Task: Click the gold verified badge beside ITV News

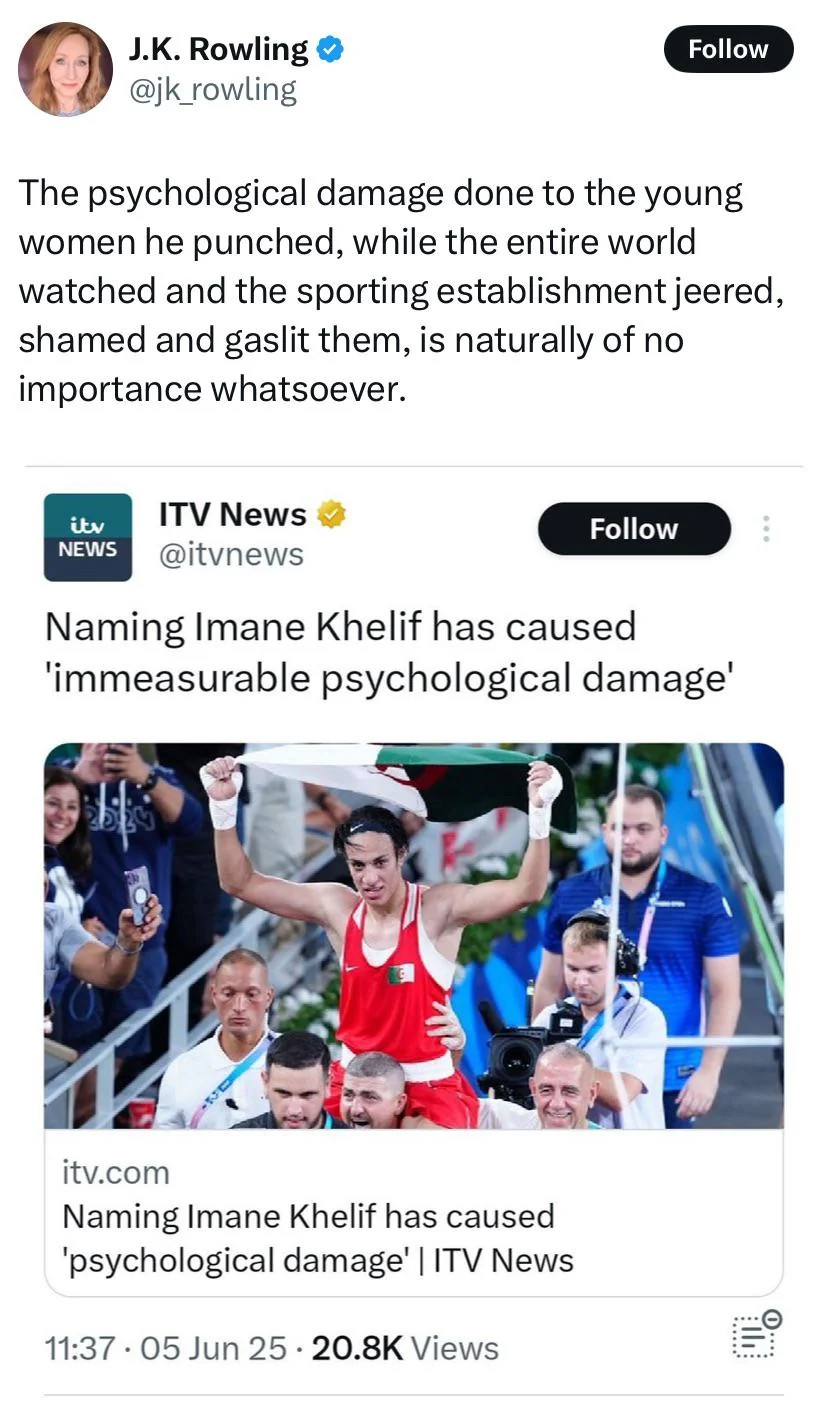Action: (x=332, y=514)
